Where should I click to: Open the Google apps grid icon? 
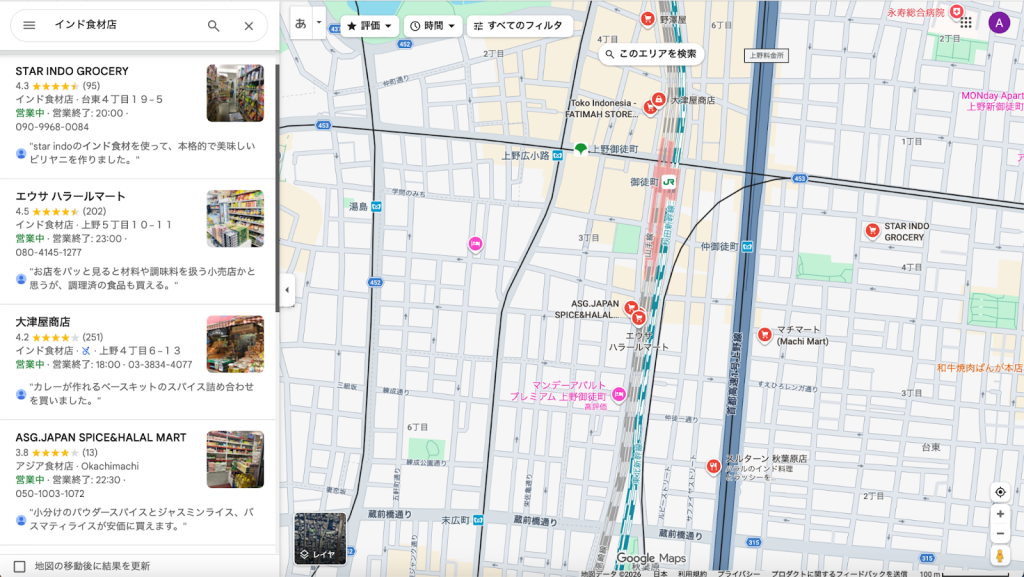[x=966, y=22]
